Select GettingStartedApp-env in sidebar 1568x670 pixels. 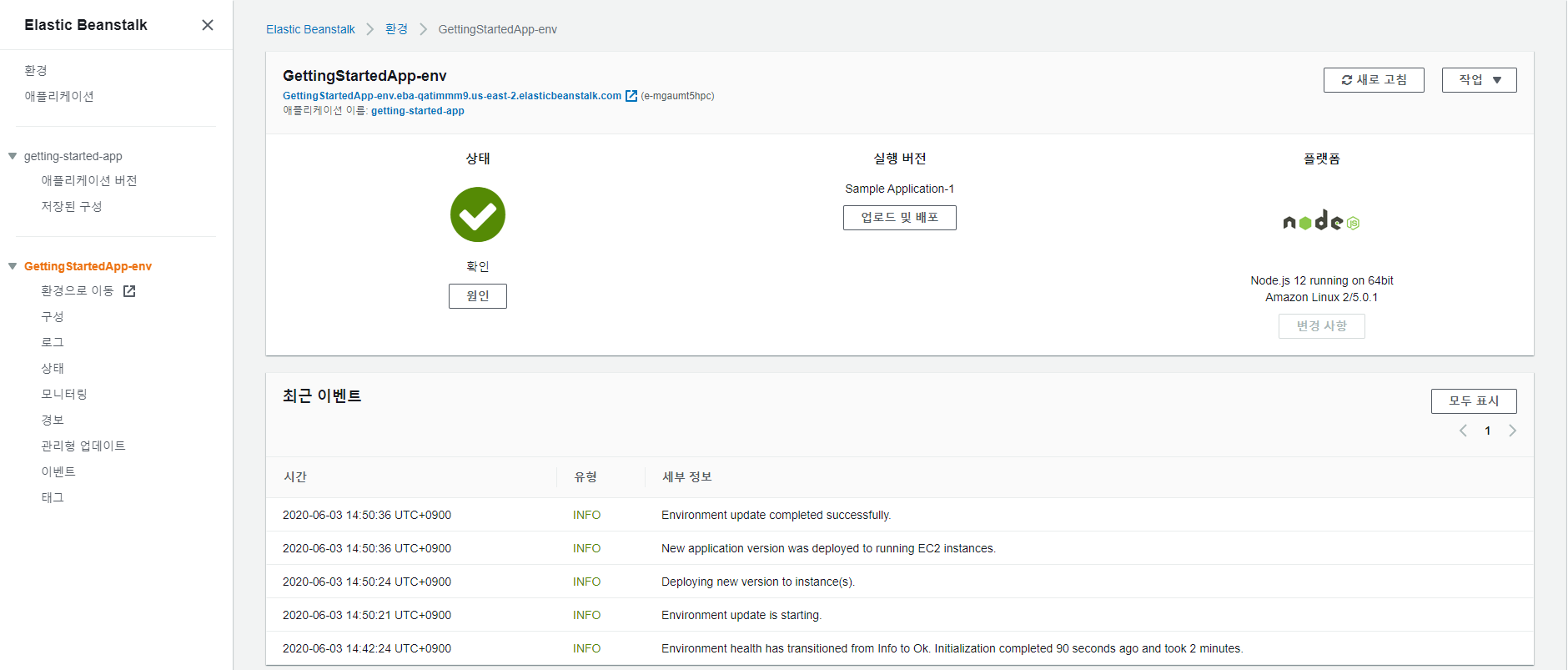[x=88, y=266]
